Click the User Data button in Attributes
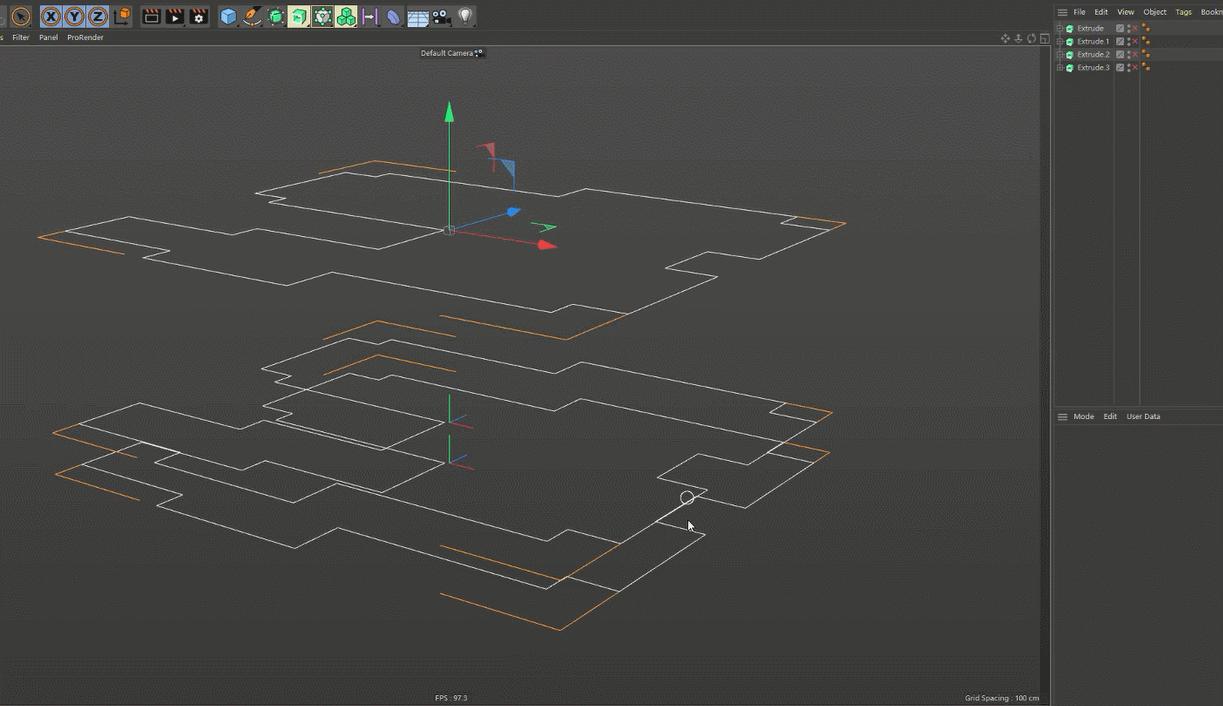Screen dimensions: 1223x706 click(1143, 416)
